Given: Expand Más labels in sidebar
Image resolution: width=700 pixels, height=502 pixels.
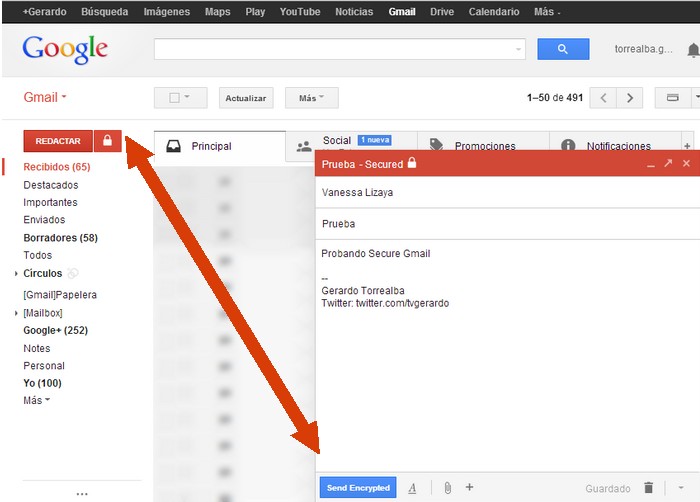Looking at the screenshot, I should (x=37, y=400).
